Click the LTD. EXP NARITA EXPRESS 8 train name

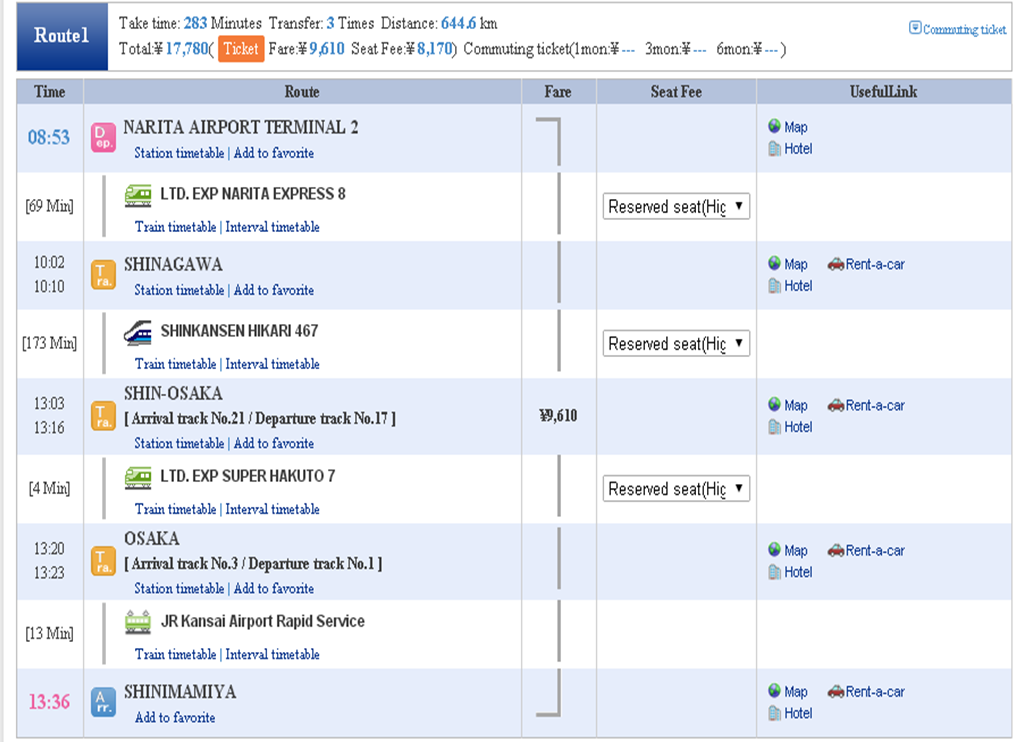pyautogui.click(x=253, y=194)
